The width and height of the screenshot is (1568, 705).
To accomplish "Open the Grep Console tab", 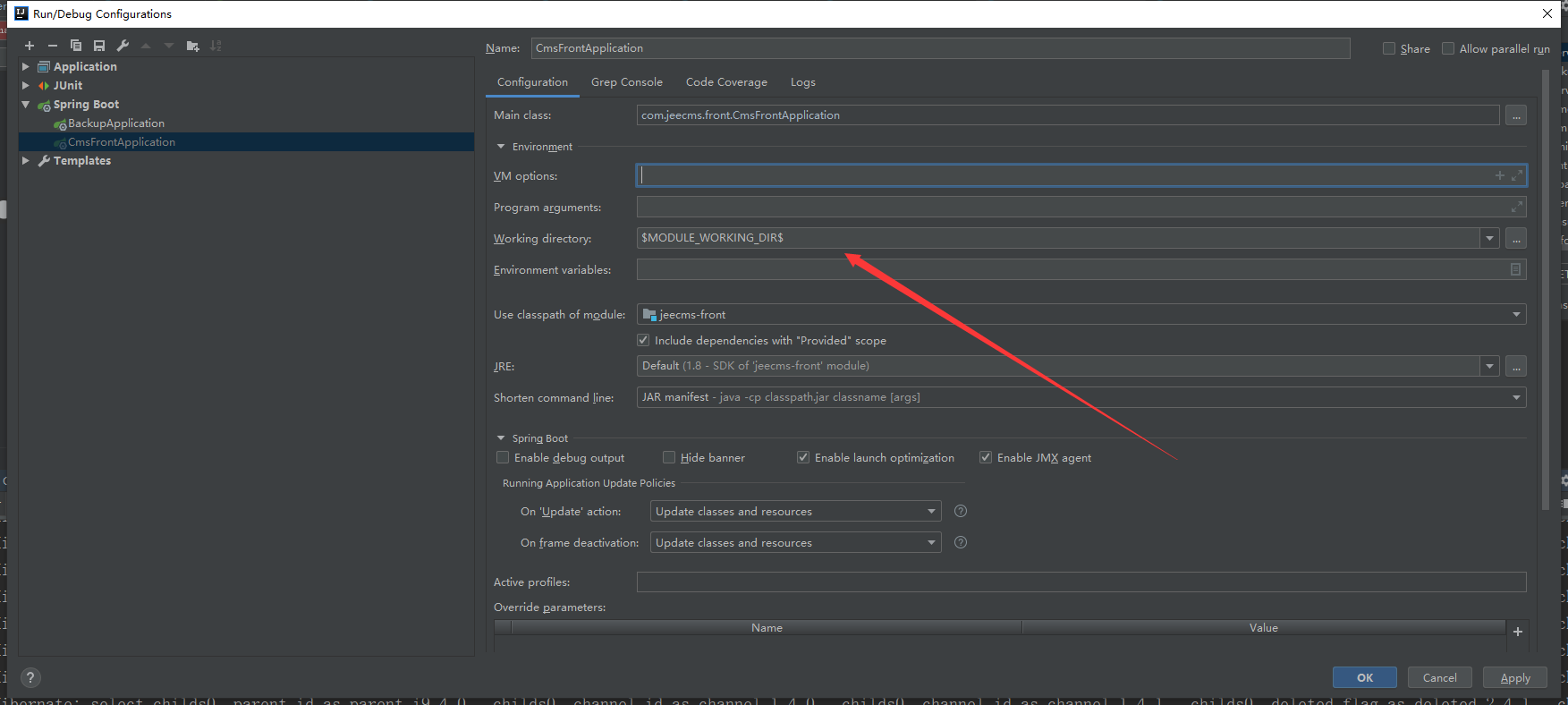I will click(x=626, y=82).
